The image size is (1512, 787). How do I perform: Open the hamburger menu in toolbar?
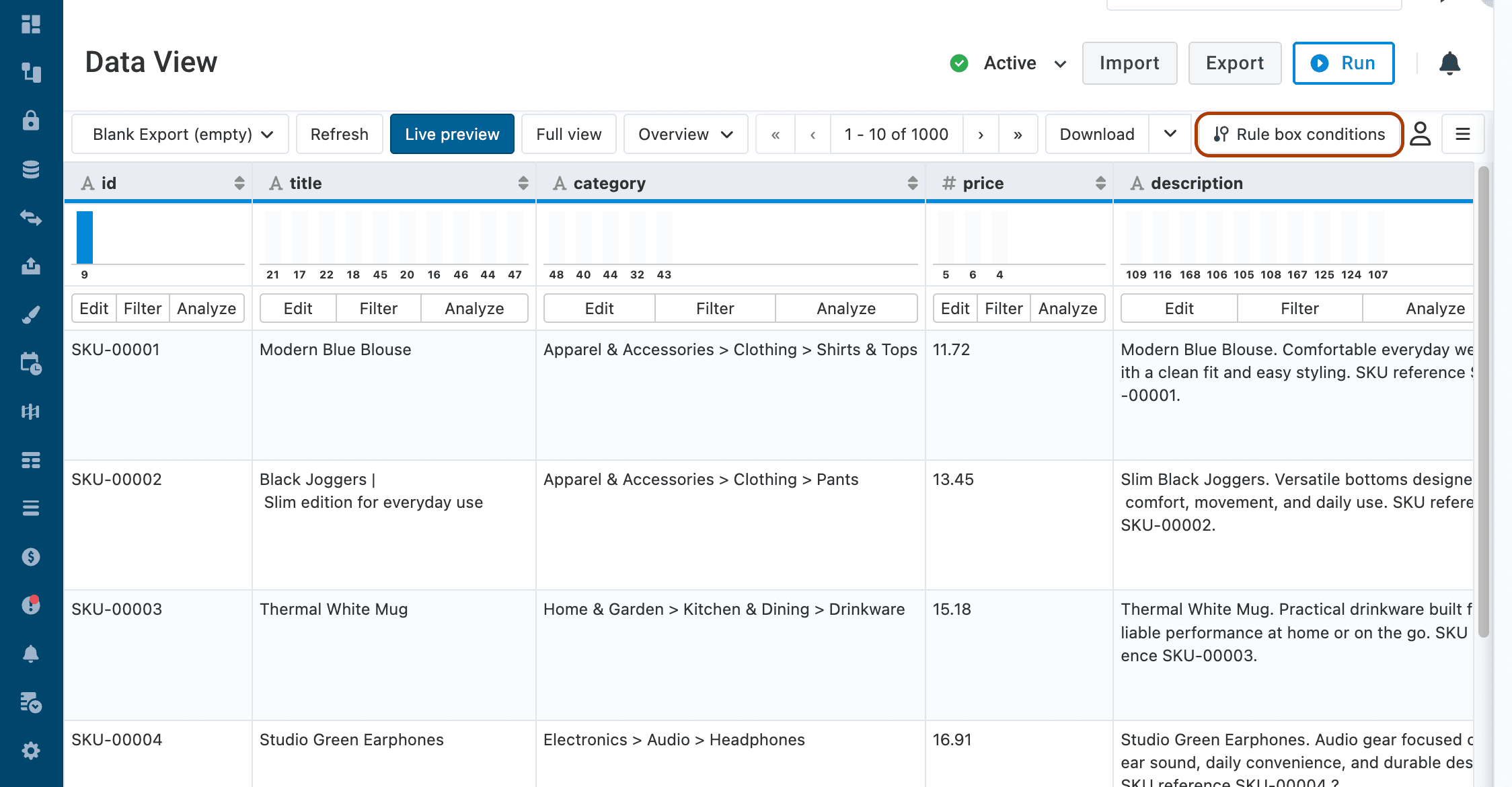click(1462, 134)
